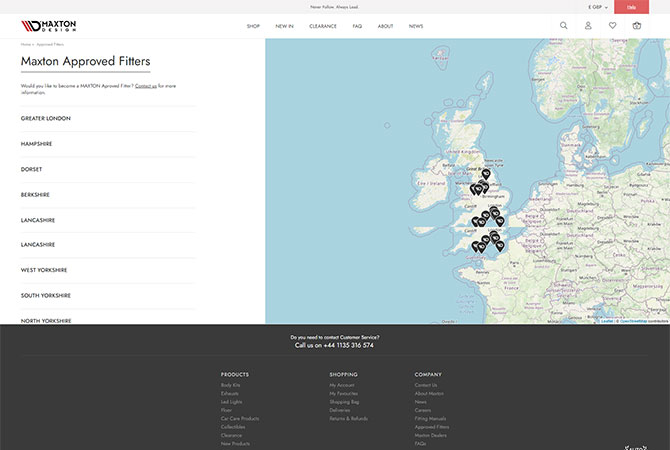
Task: Expand the SOUTH YORKSHIRE fitters row
Action: (x=108, y=296)
